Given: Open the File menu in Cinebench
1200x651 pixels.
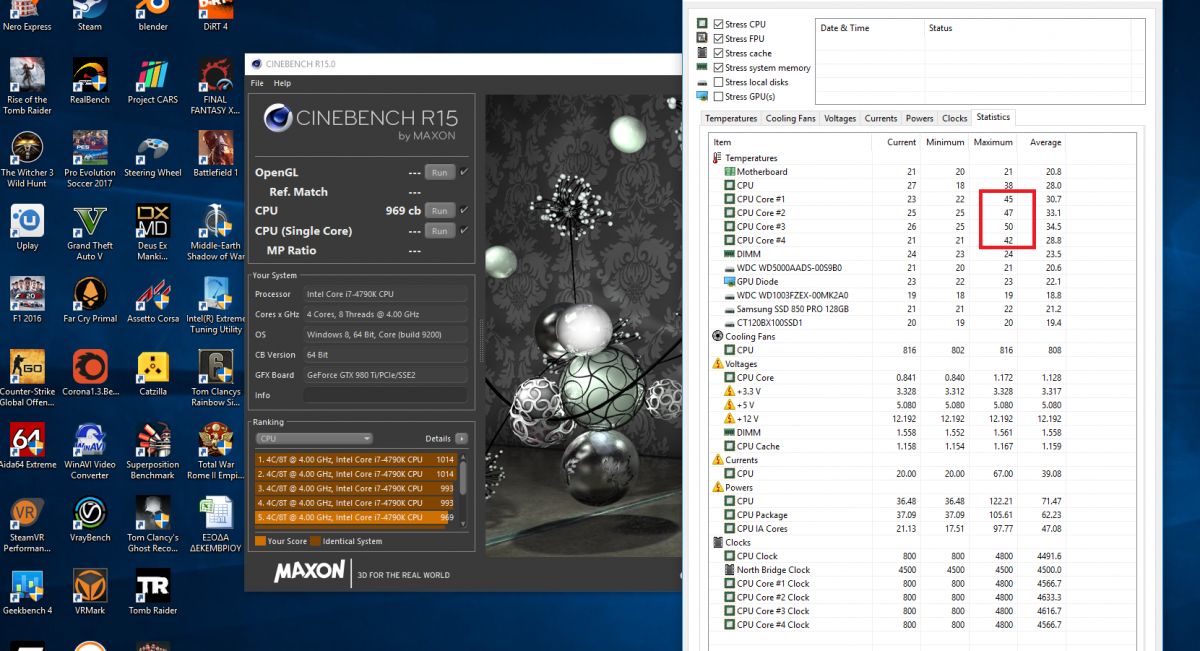Looking at the screenshot, I should click(257, 83).
